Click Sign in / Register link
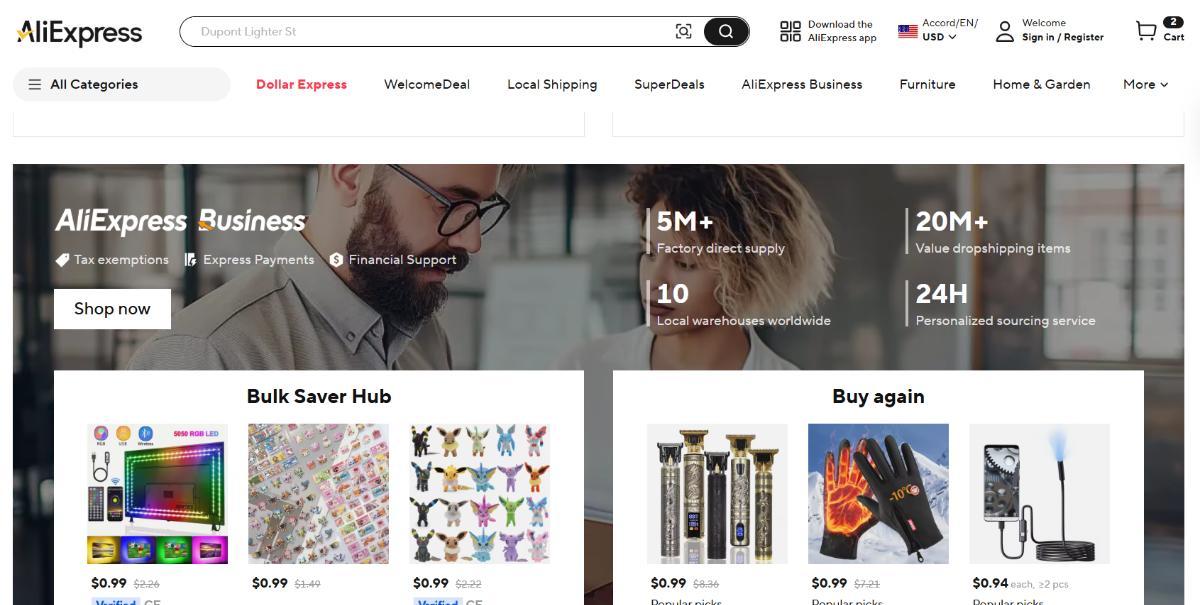This screenshot has width=1200, height=605. click(1063, 37)
